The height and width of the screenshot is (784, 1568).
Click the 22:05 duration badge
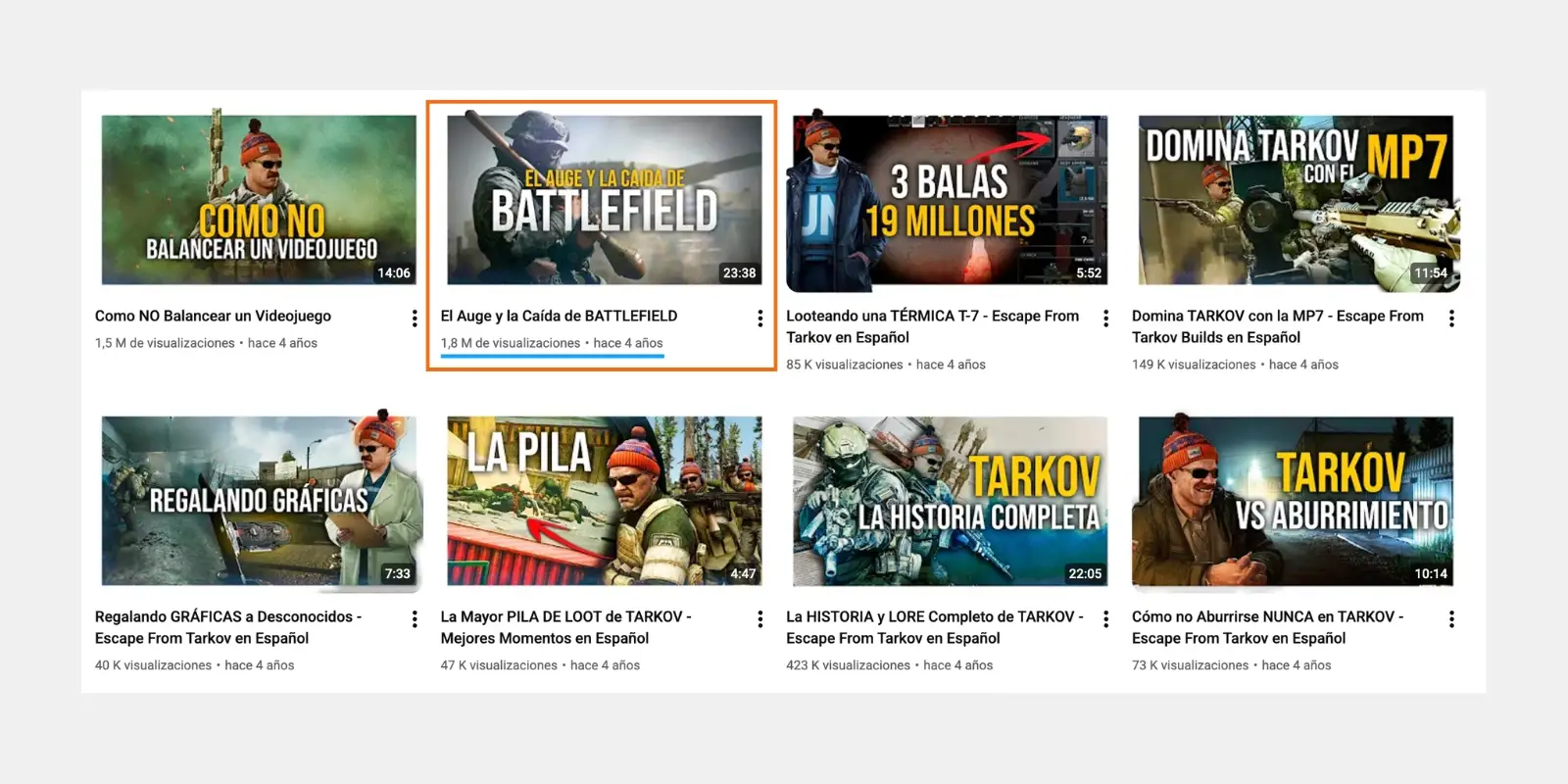[1085, 573]
